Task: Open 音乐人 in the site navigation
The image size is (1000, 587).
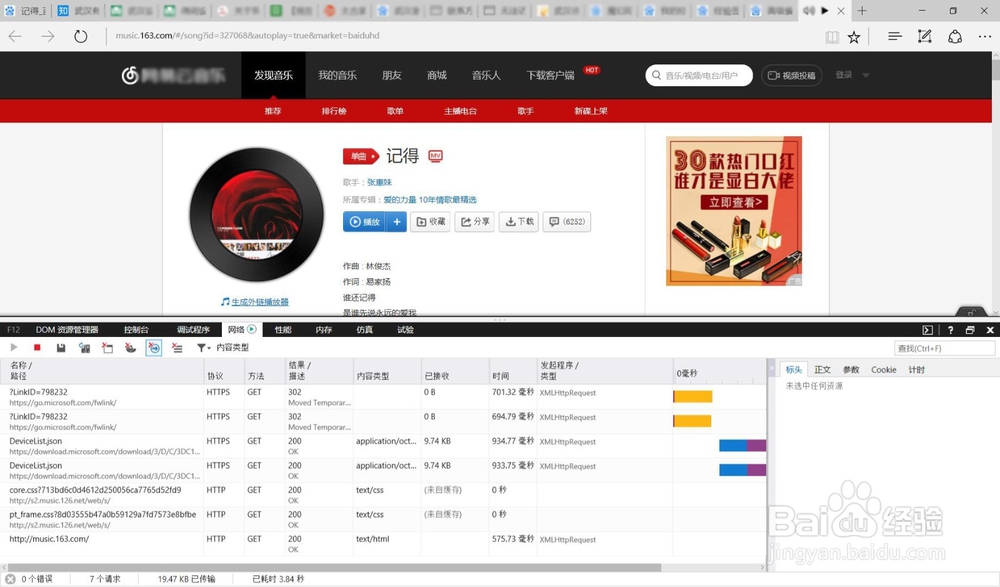Action: (x=486, y=75)
